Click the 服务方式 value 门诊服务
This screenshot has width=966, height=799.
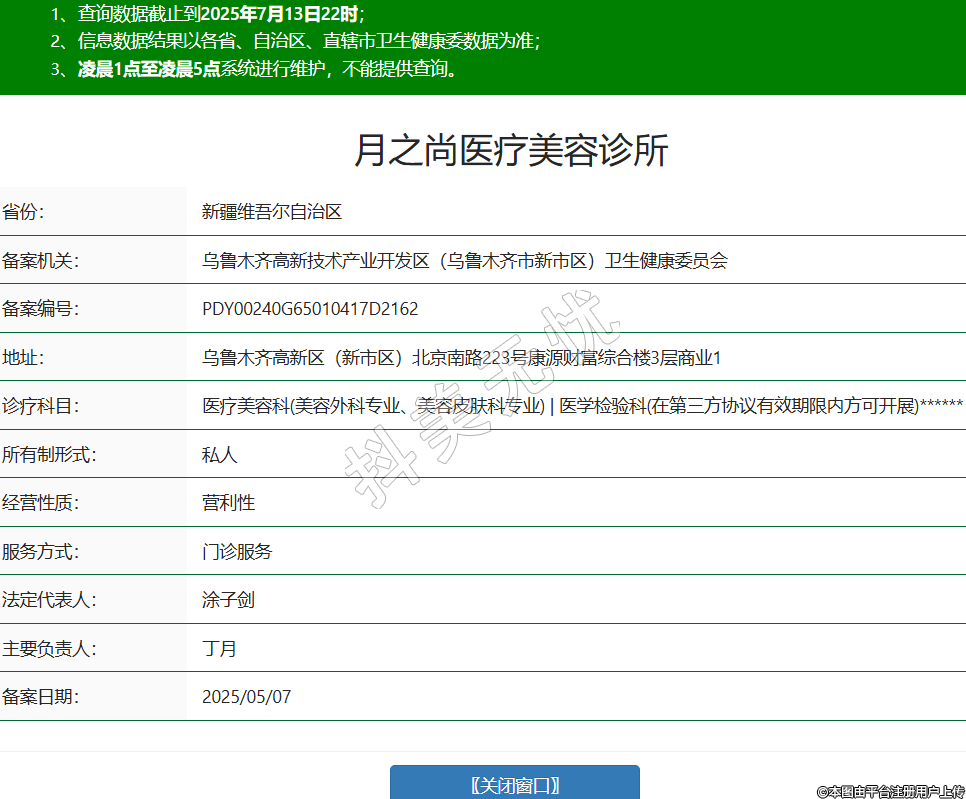(x=237, y=552)
